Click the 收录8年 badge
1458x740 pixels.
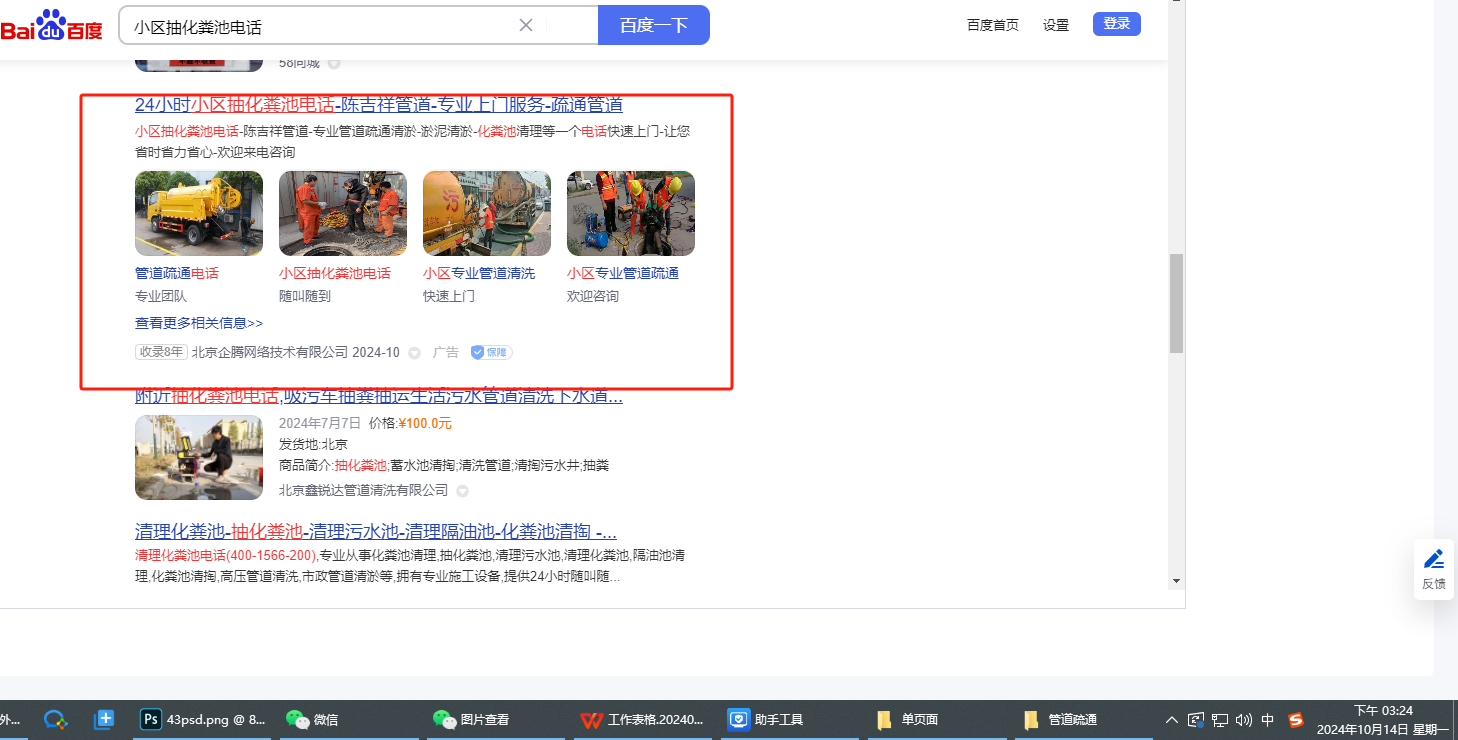click(162, 352)
